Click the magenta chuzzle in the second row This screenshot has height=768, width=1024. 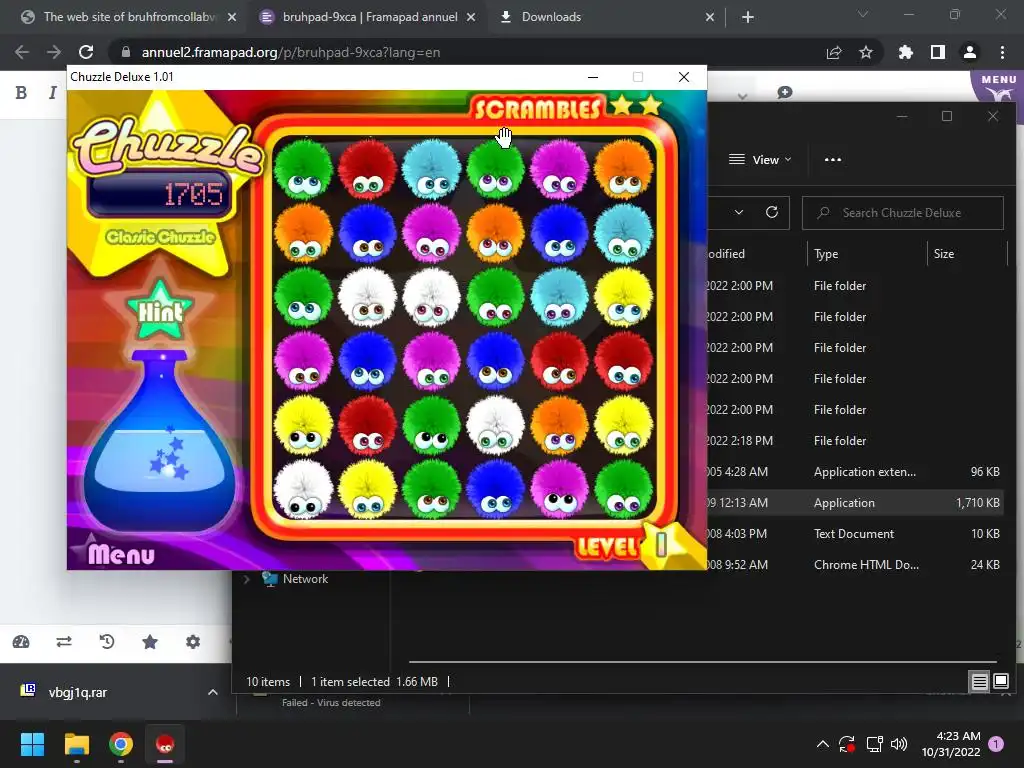coord(431,233)
